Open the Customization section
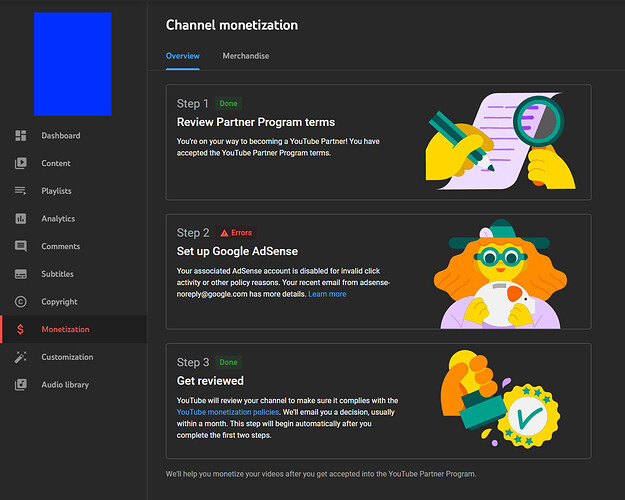This screenshot has height=500, width=625. tap(74, 357)
